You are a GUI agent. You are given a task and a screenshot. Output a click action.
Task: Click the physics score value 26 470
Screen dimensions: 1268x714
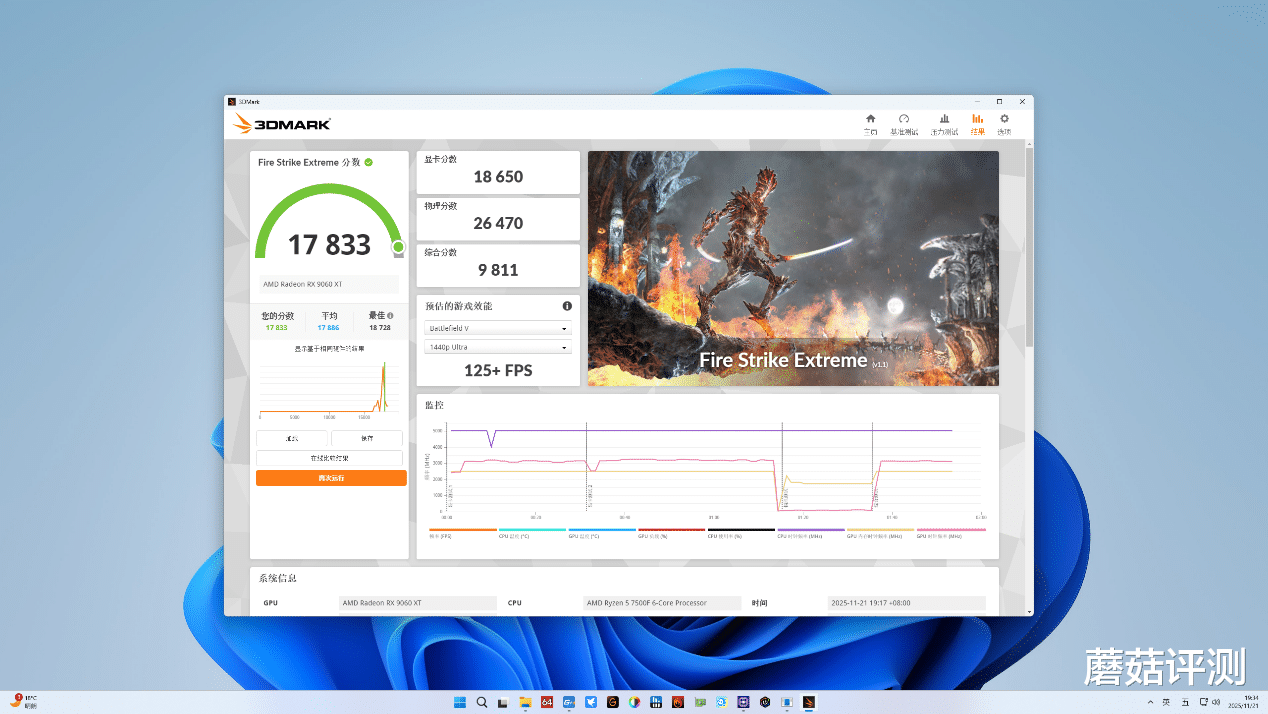point(498,223)
